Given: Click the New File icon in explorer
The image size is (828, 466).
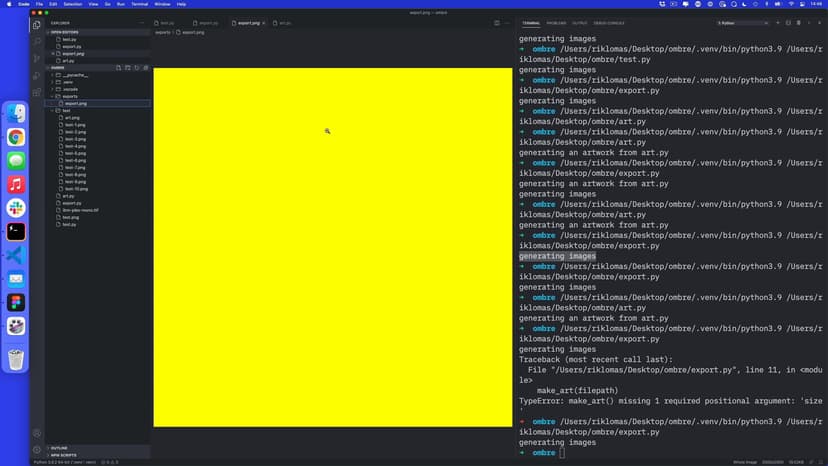Looking at the screenshot, I should (x=118, y=68).
